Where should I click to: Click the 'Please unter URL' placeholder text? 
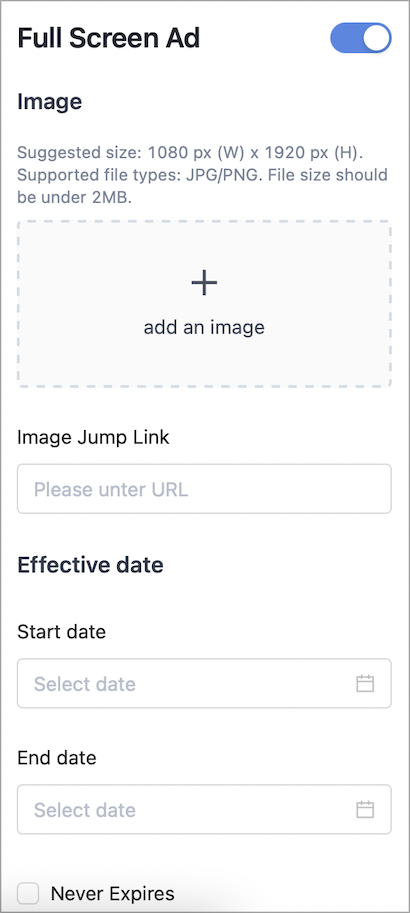tap(111, 489)
